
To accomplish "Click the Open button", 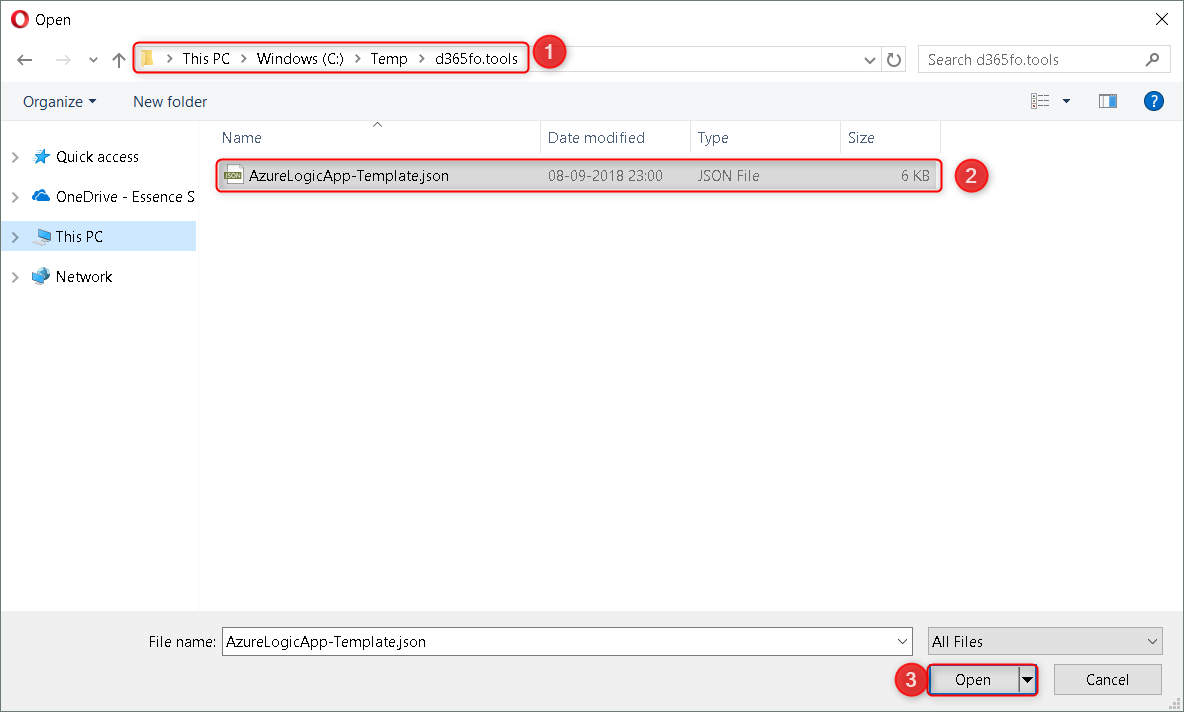I will click(x=972, y=680).
